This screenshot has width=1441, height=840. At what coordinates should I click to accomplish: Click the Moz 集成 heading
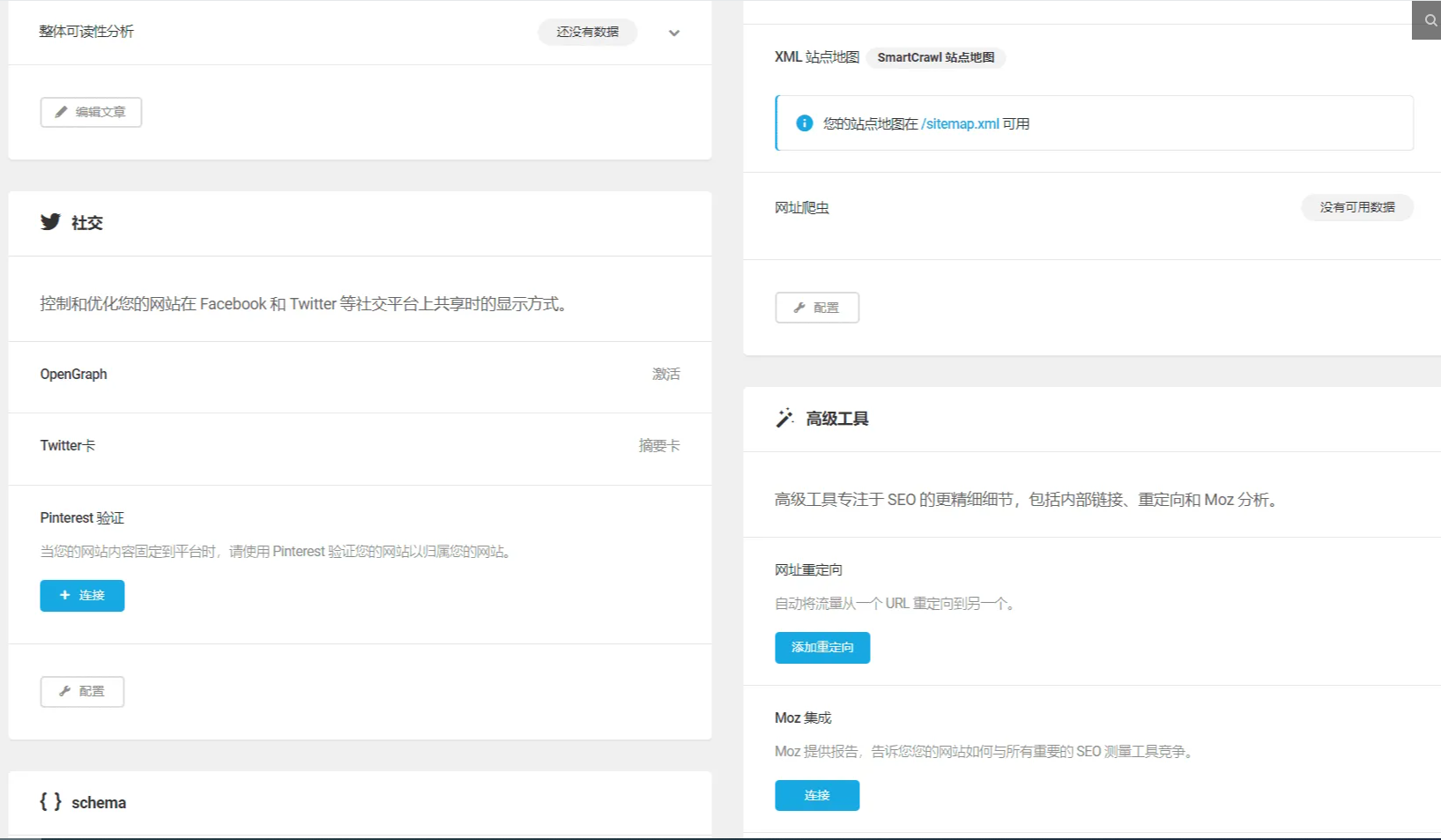click(x=803, y=718)
